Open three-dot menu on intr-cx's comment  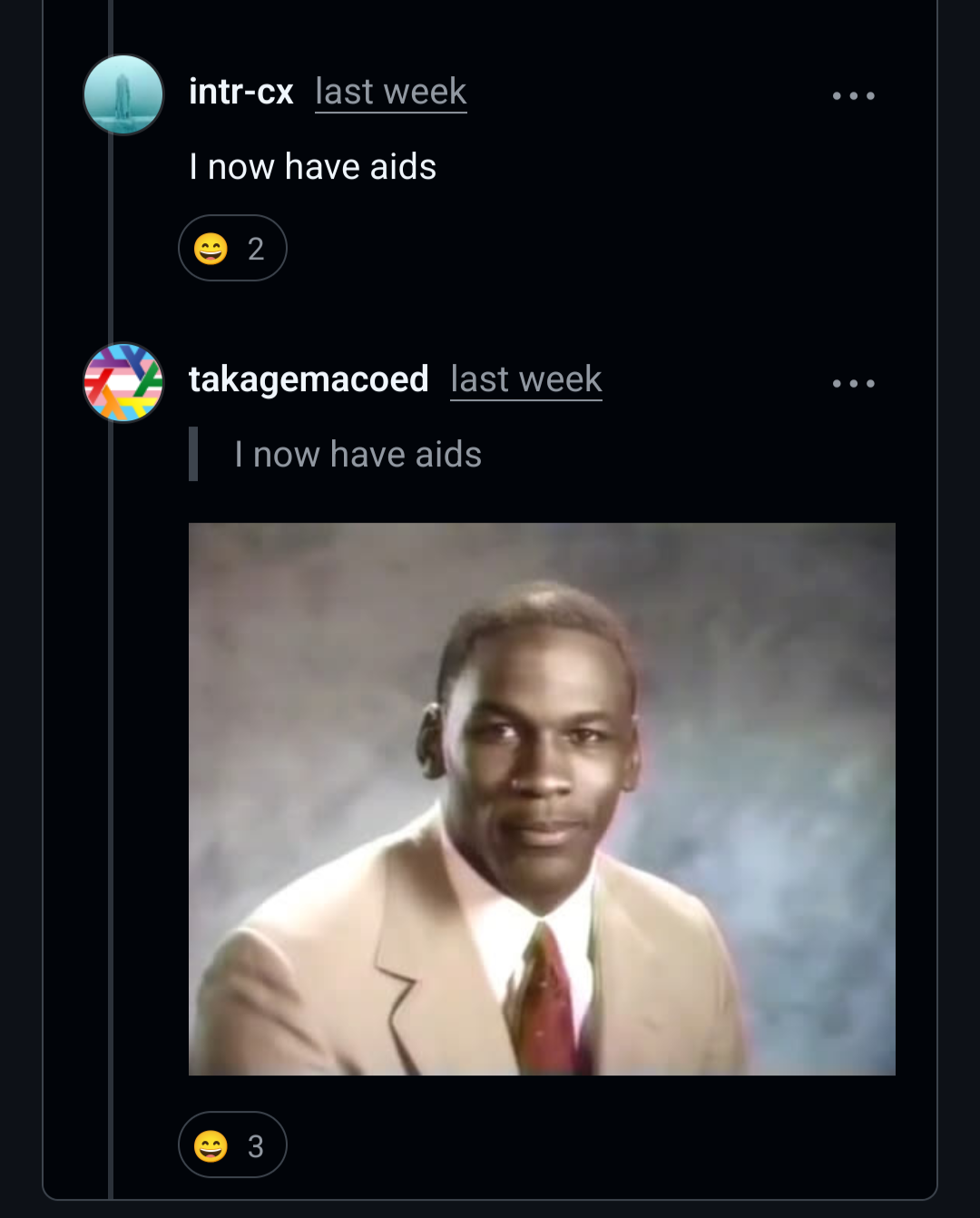[x=853, y=95]
